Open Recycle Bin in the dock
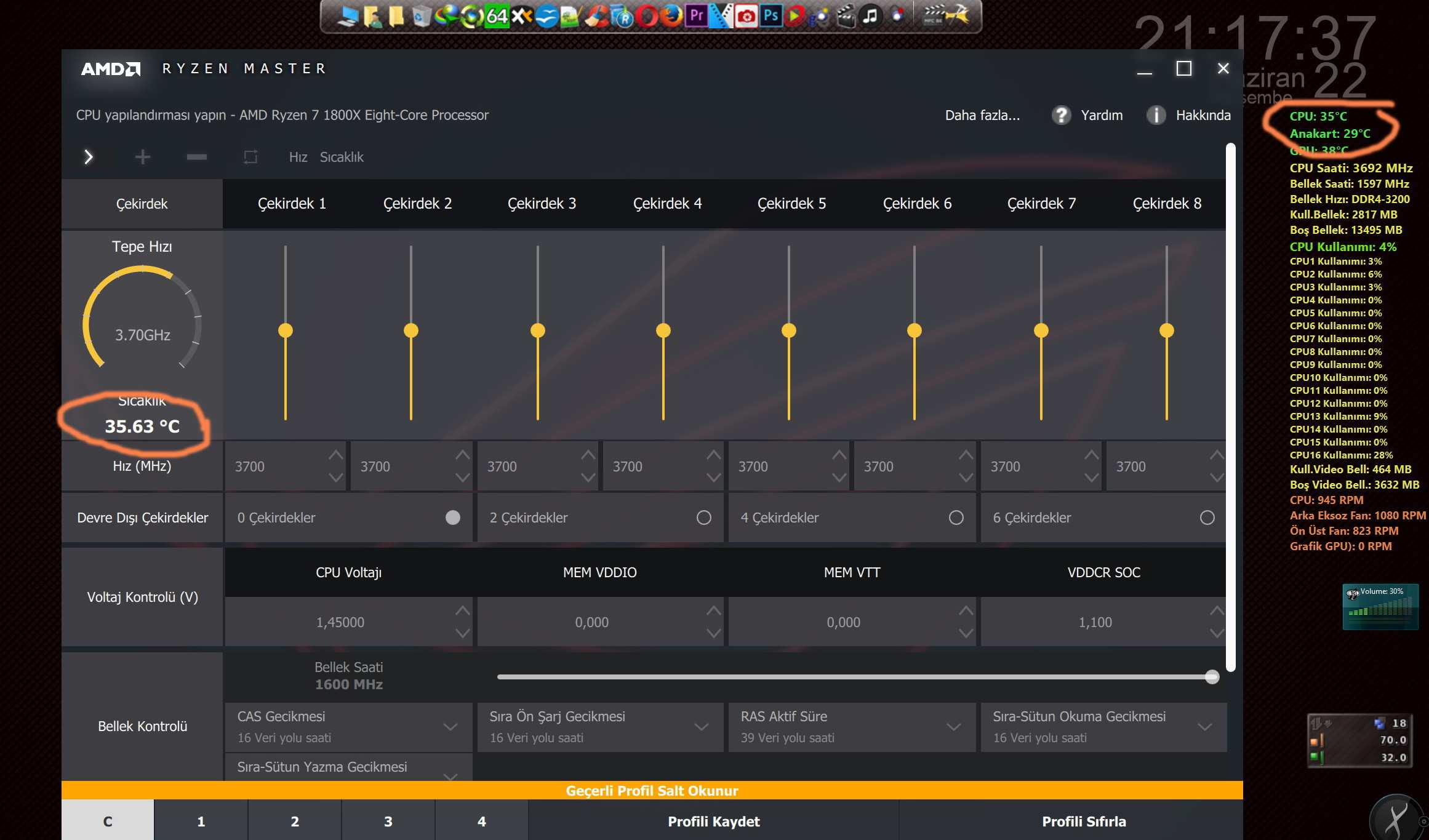1429x840 pixels. tap(422, 17)
